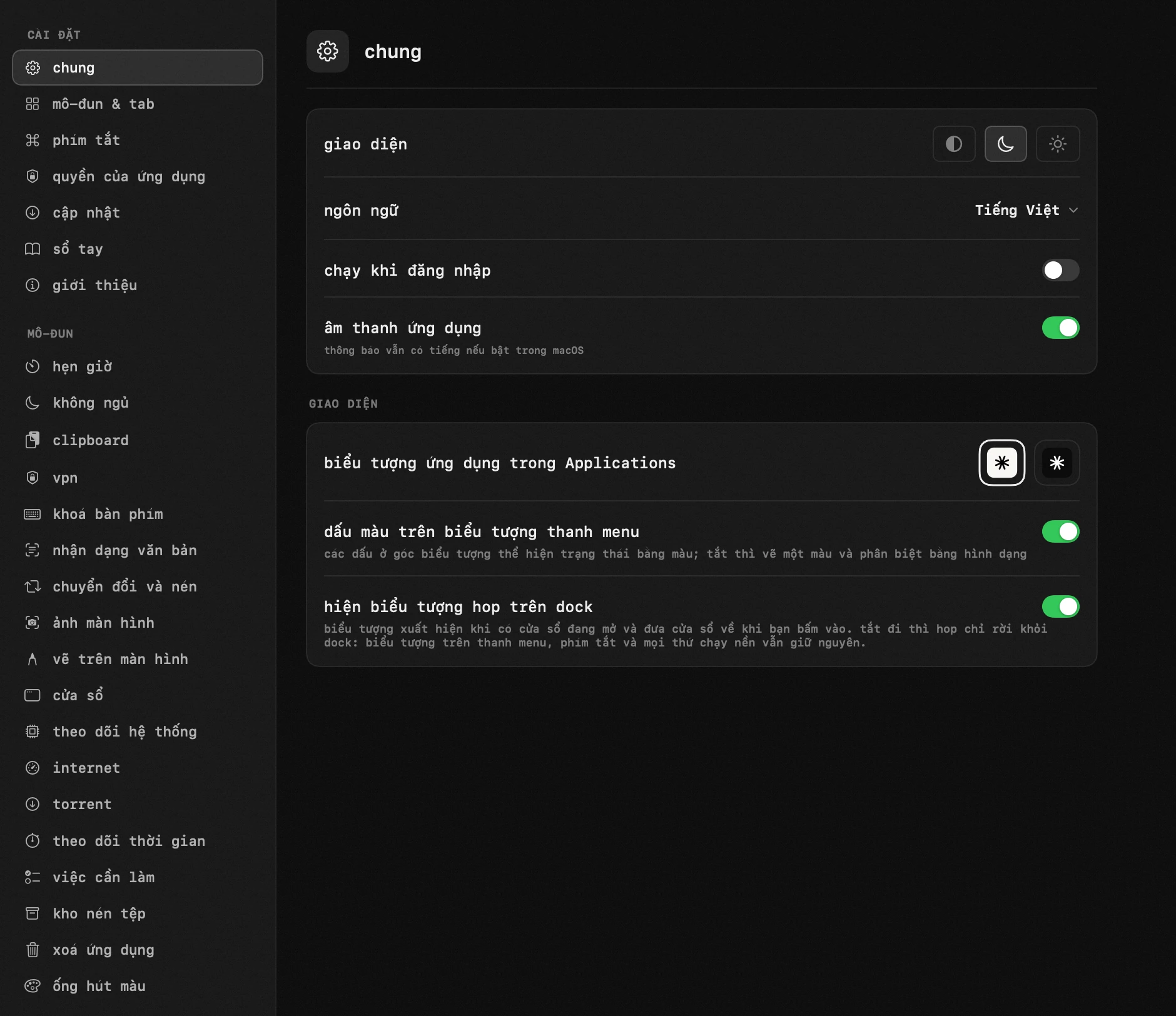Select the internet label in sidebar
The width and height of the screenshot is (1176, 1016).
86,768
